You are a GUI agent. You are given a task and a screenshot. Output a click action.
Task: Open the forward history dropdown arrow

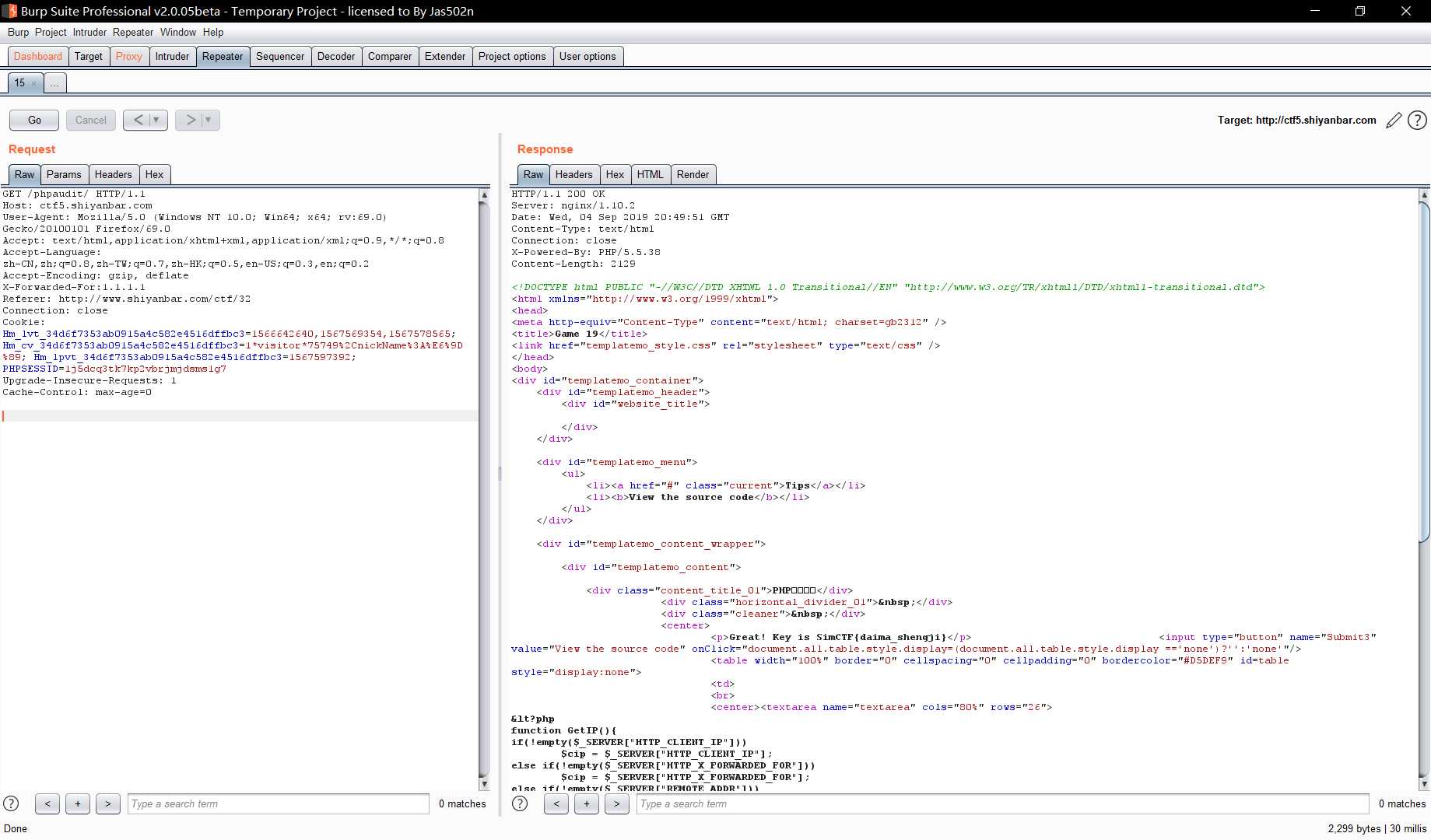pyautogui.click(x=209, y=120)
